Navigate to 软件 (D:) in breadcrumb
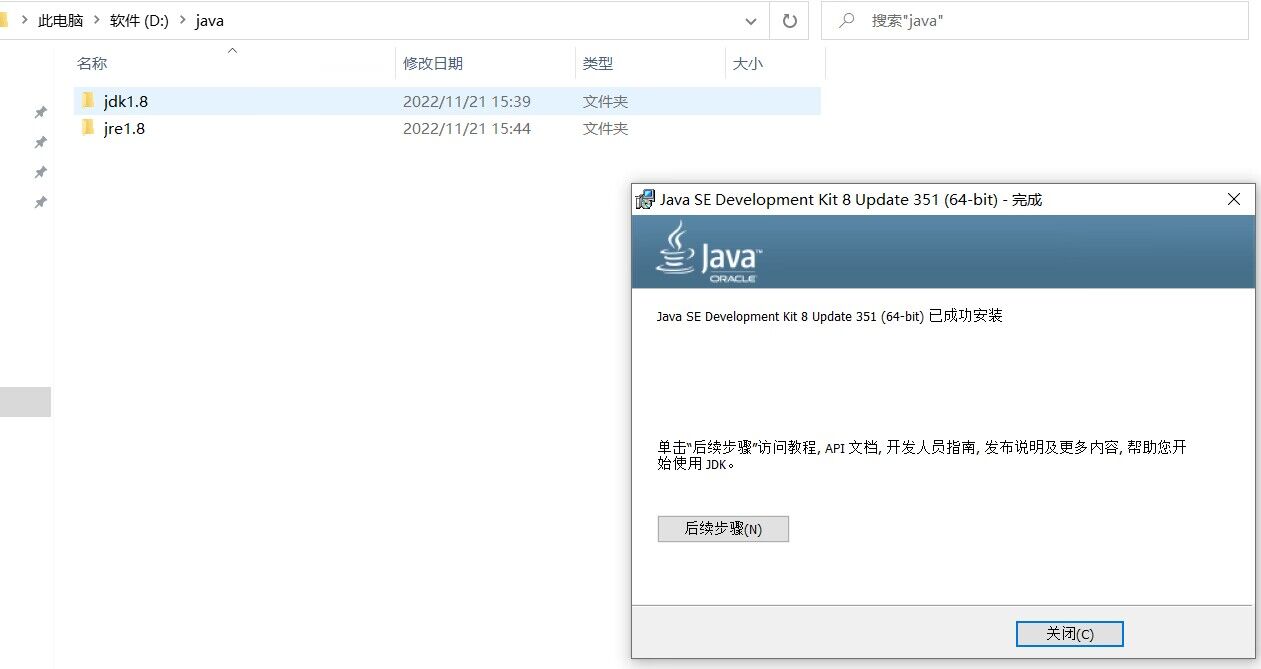1261x669 pixels. 139,21
